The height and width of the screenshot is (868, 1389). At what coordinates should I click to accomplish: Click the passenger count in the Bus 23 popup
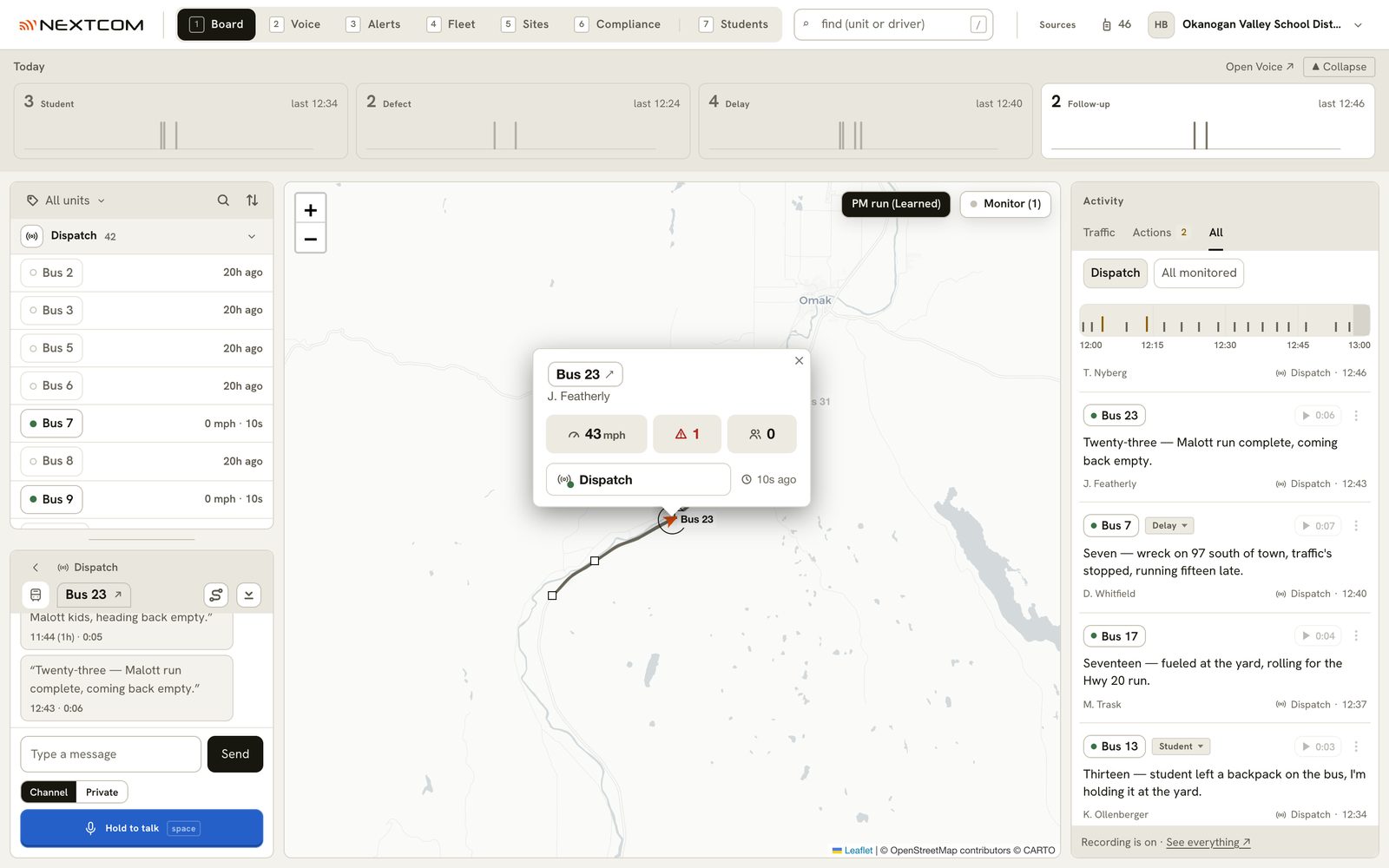tap(762, 434)
